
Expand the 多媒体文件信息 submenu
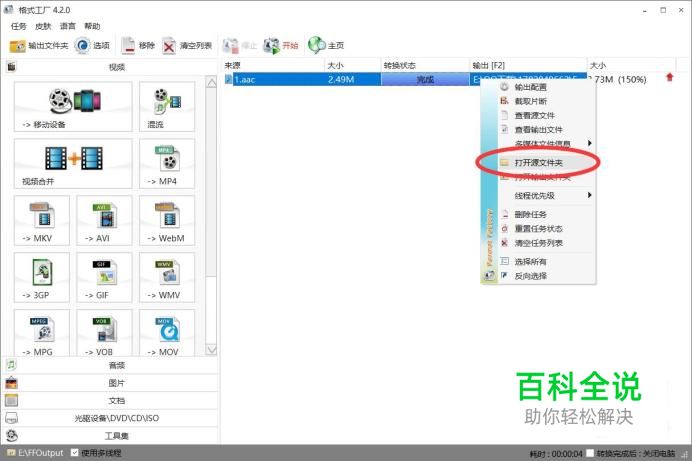pos(547,143)
